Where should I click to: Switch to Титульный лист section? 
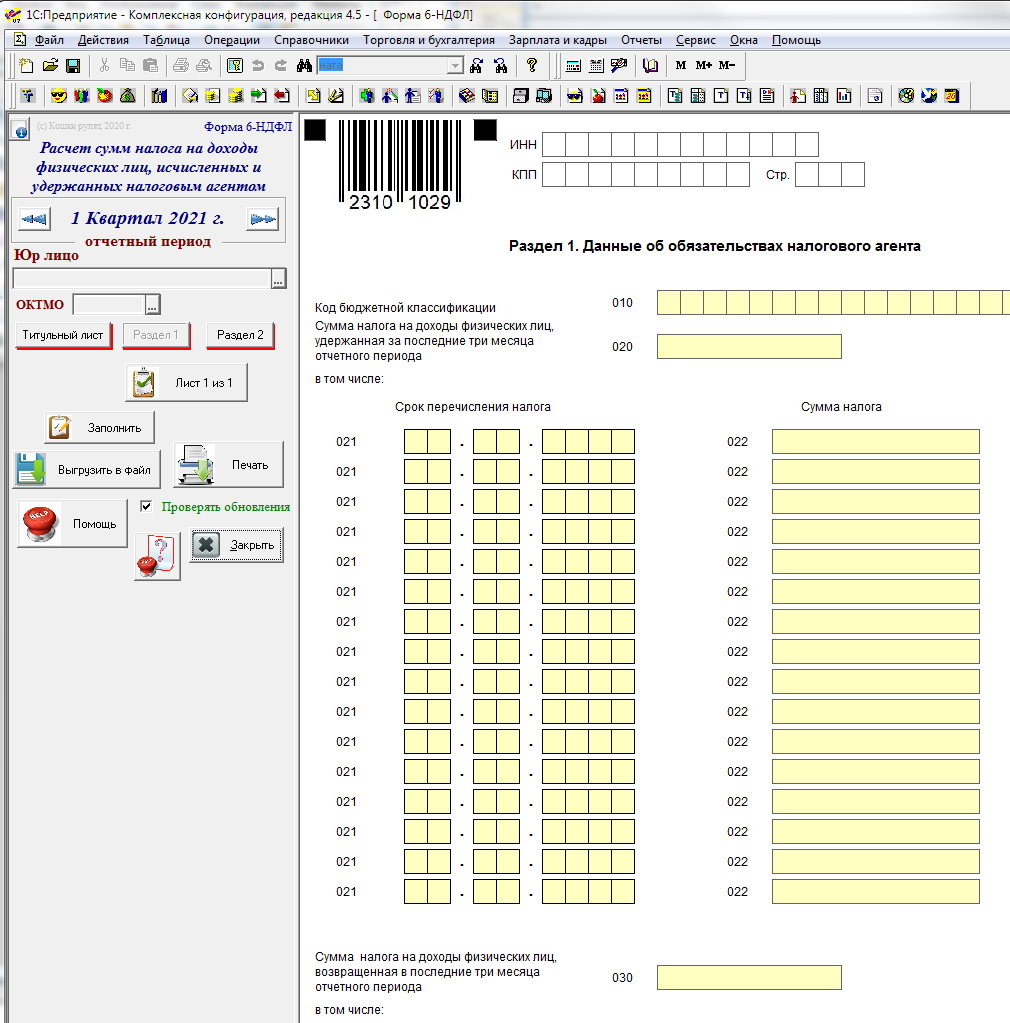tap(63, 335)
